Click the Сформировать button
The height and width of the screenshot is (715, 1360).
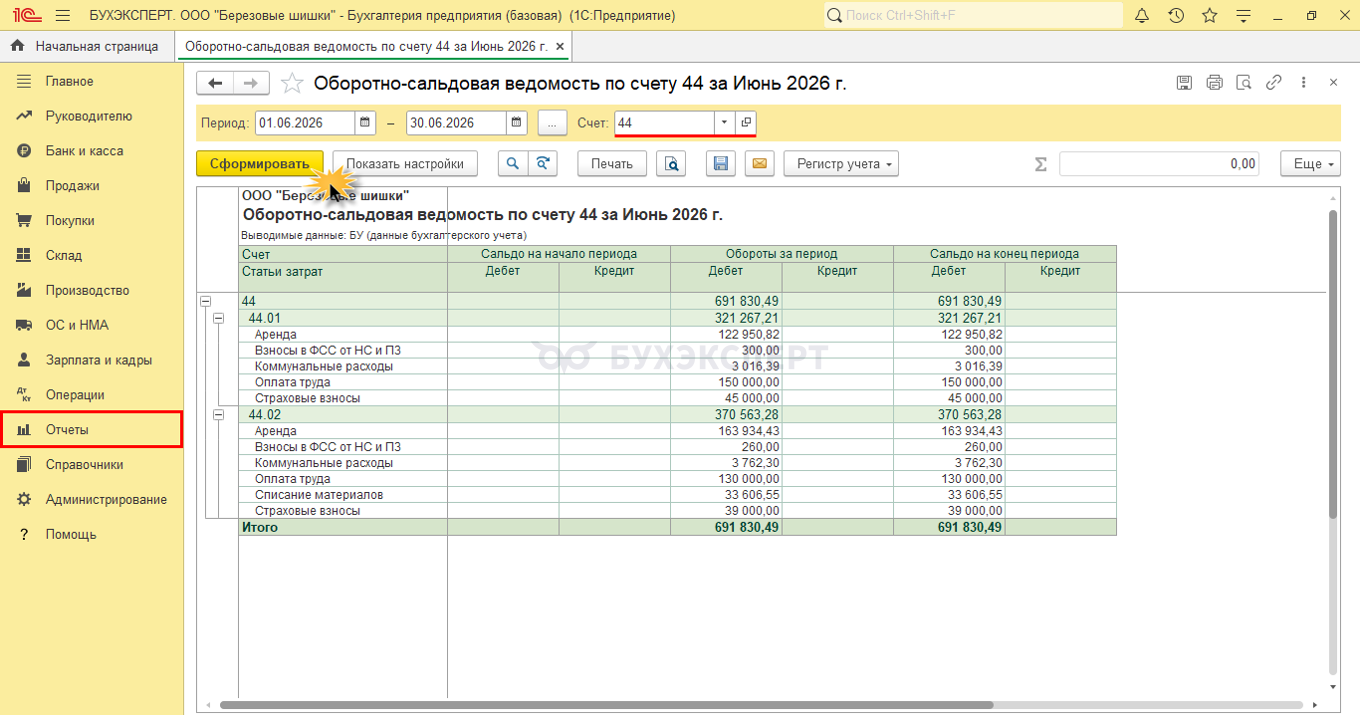tap(260, 164)
